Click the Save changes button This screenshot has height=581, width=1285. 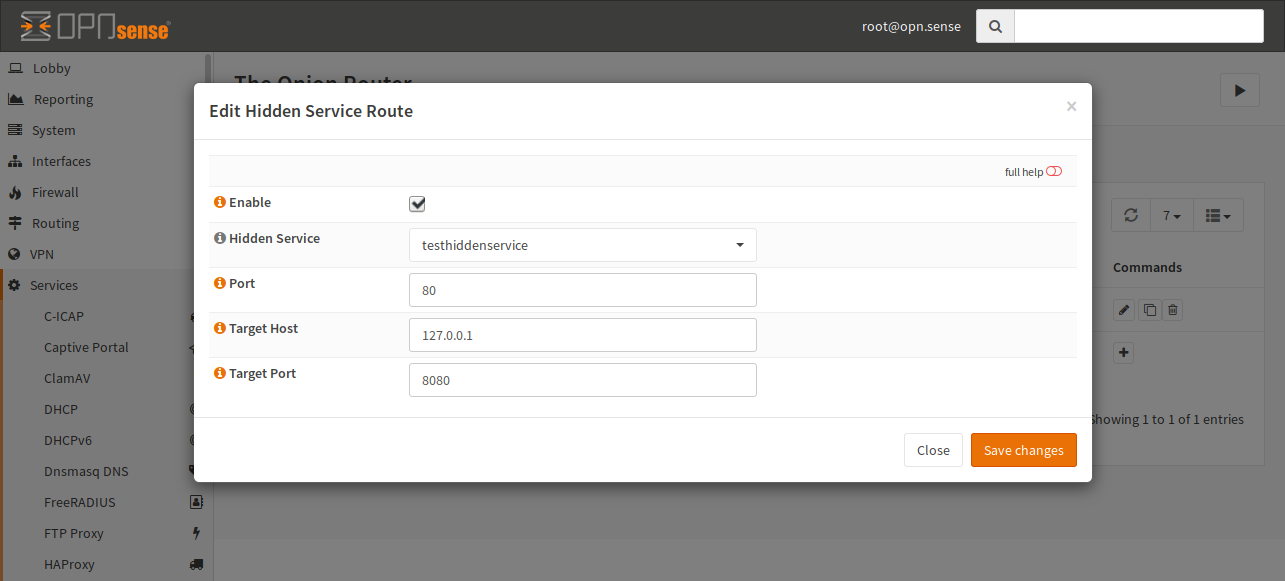[x=1023, y=450]
